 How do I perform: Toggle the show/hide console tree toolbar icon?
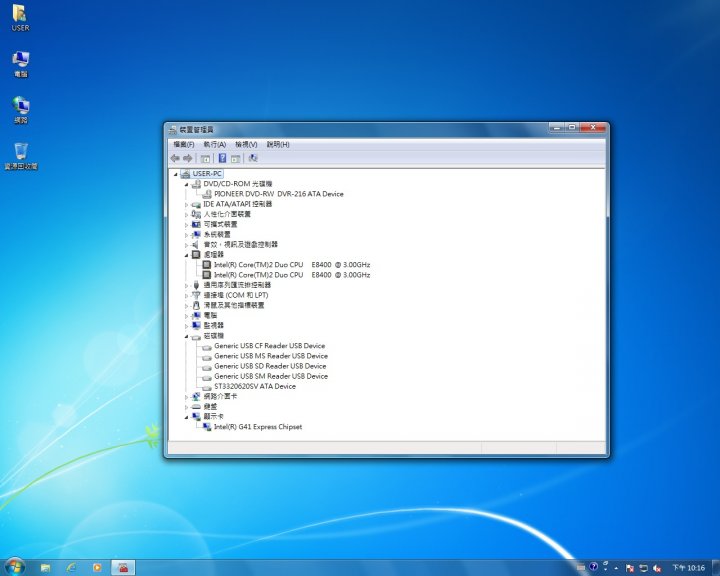point(205,158)
